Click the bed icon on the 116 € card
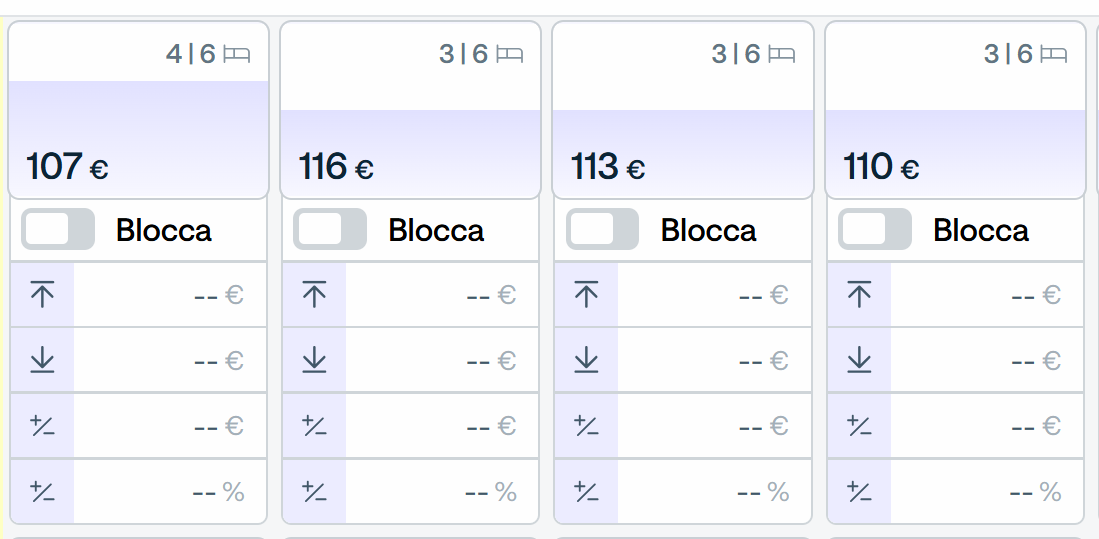1099x539 pixels. 509,54
